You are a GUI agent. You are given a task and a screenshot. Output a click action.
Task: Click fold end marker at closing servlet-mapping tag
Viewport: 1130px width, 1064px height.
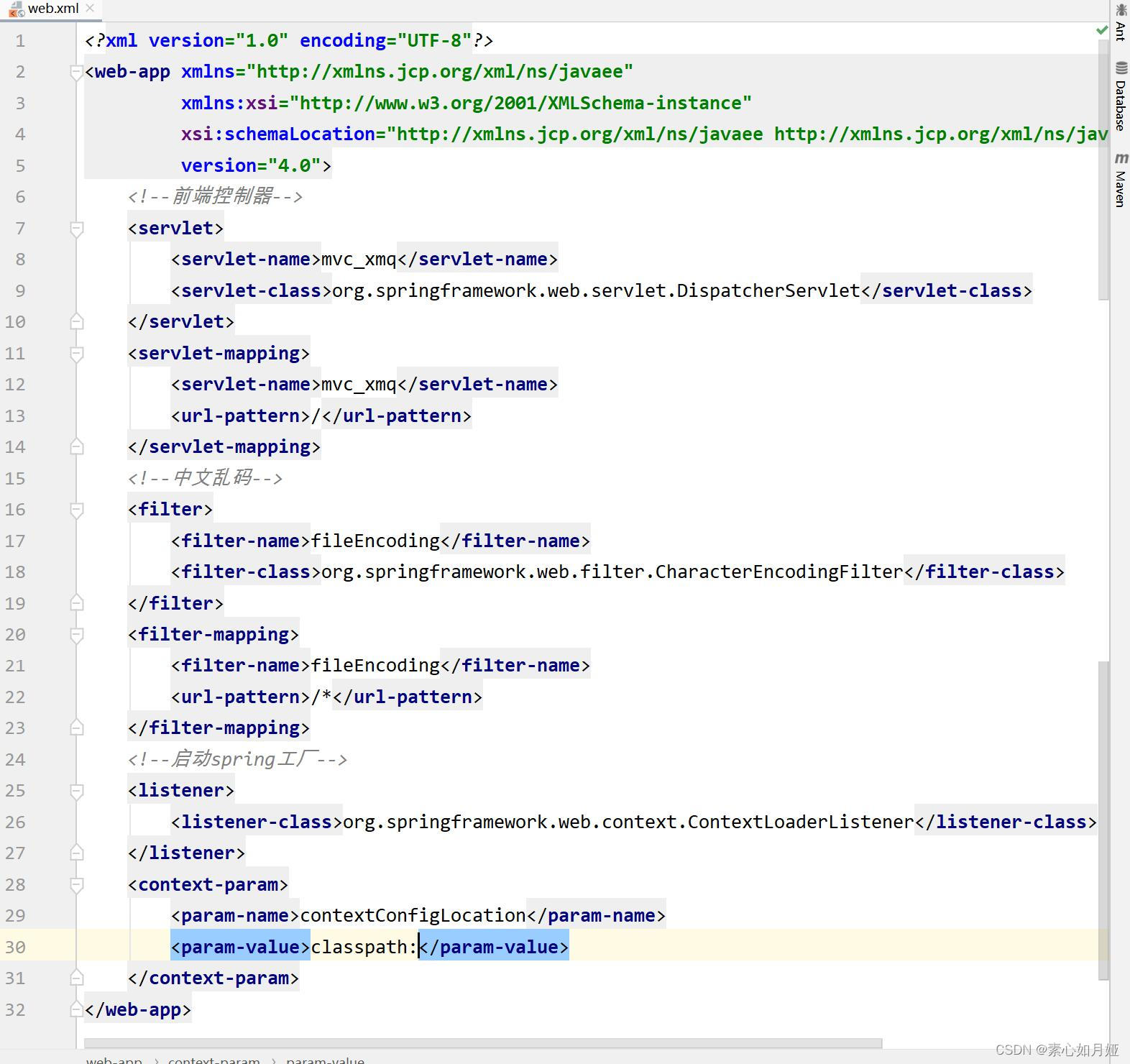tap(76, 447)
